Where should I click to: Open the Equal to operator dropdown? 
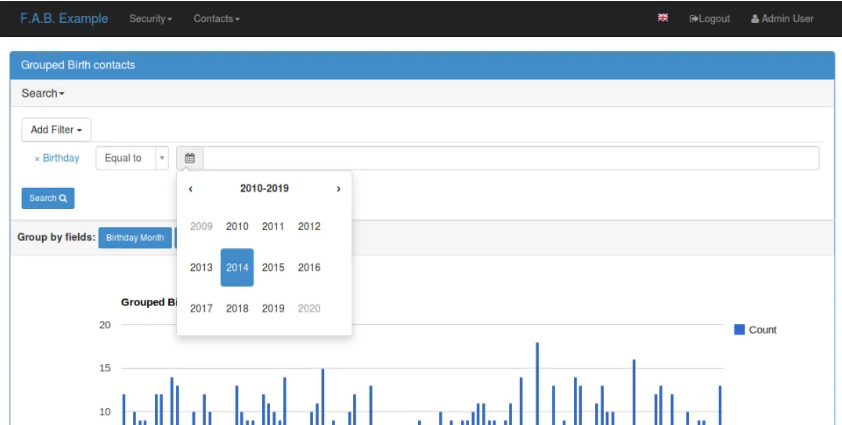[x=132, y=158]
